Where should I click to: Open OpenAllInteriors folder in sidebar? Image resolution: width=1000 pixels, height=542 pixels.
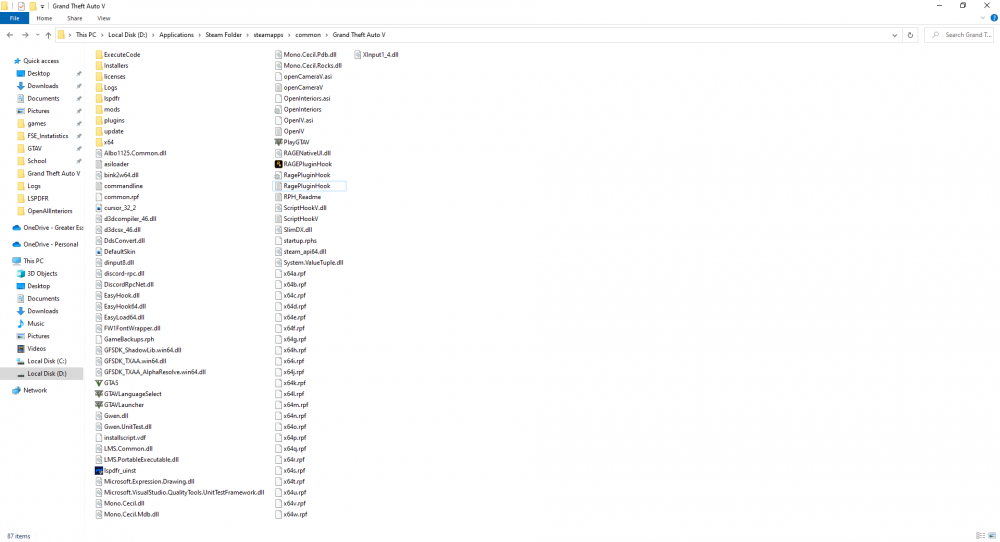click(50, 211)
